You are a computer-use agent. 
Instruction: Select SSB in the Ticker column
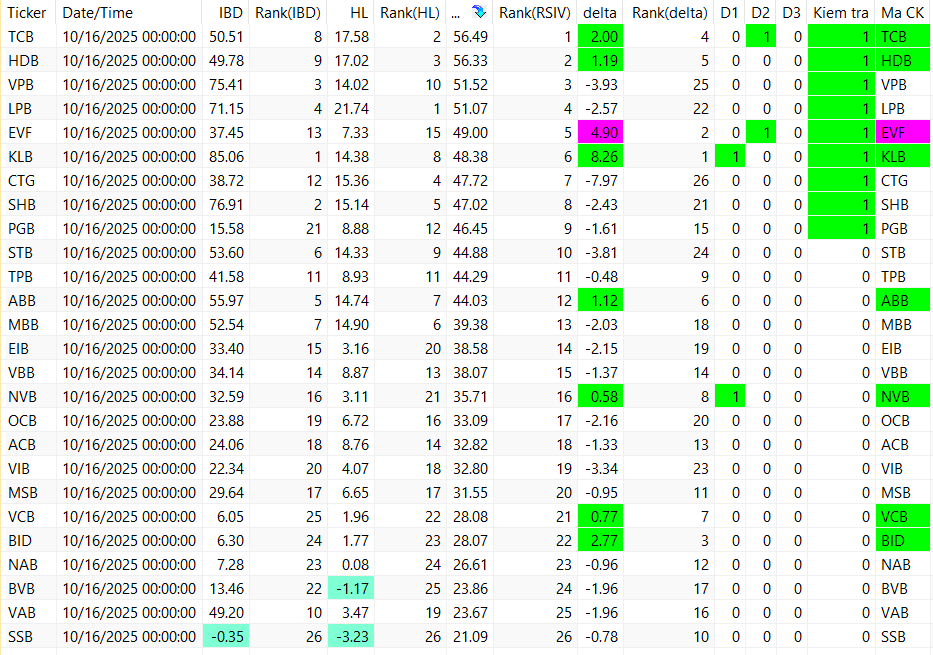(20, 637)
